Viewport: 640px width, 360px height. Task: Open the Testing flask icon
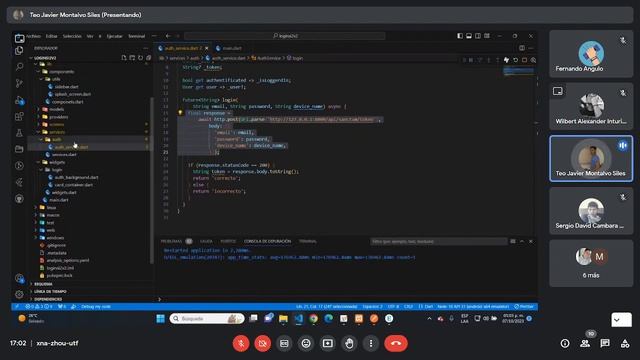19,133
